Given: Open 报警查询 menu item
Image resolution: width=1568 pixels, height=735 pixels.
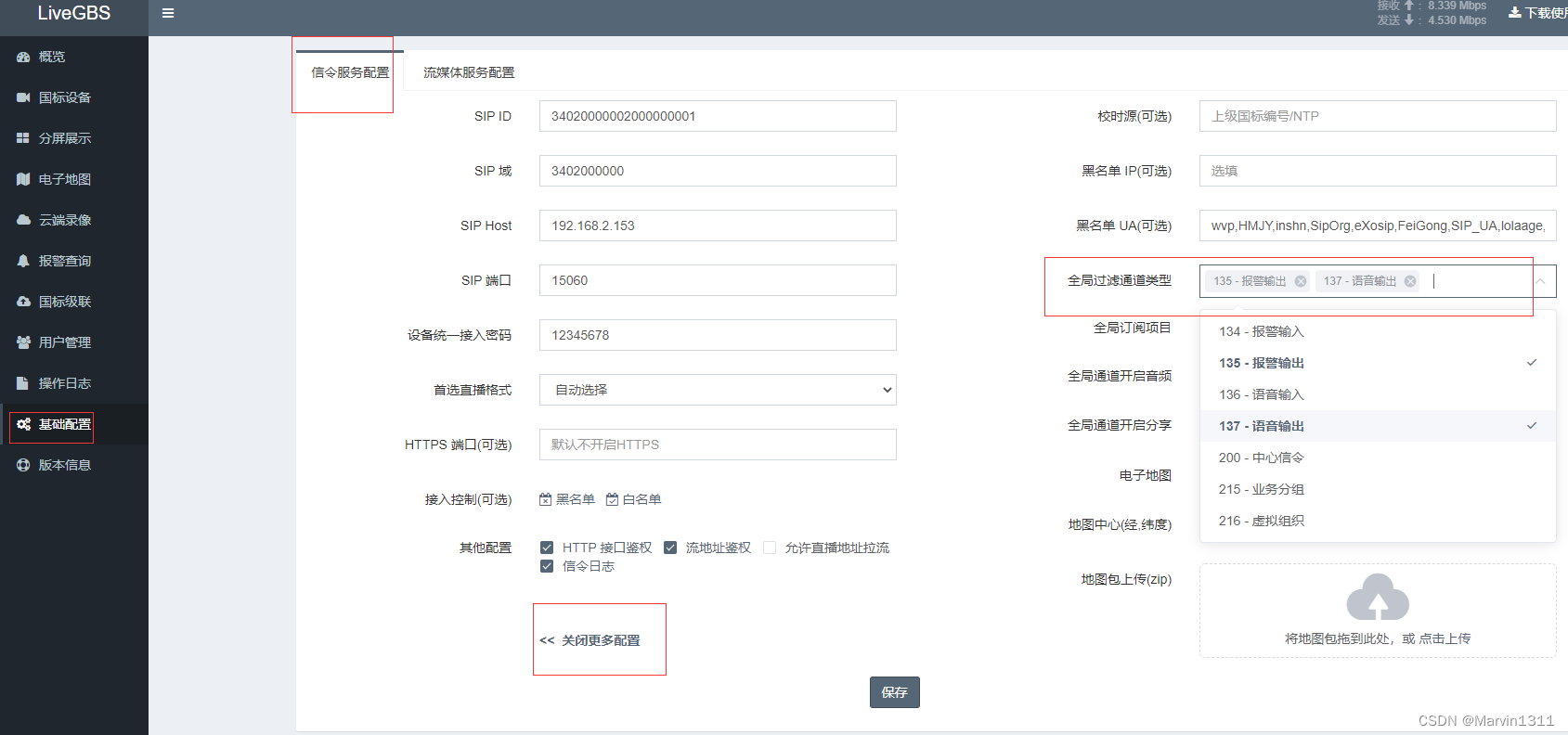Looking at the screenshot, I should click(74, 261).
